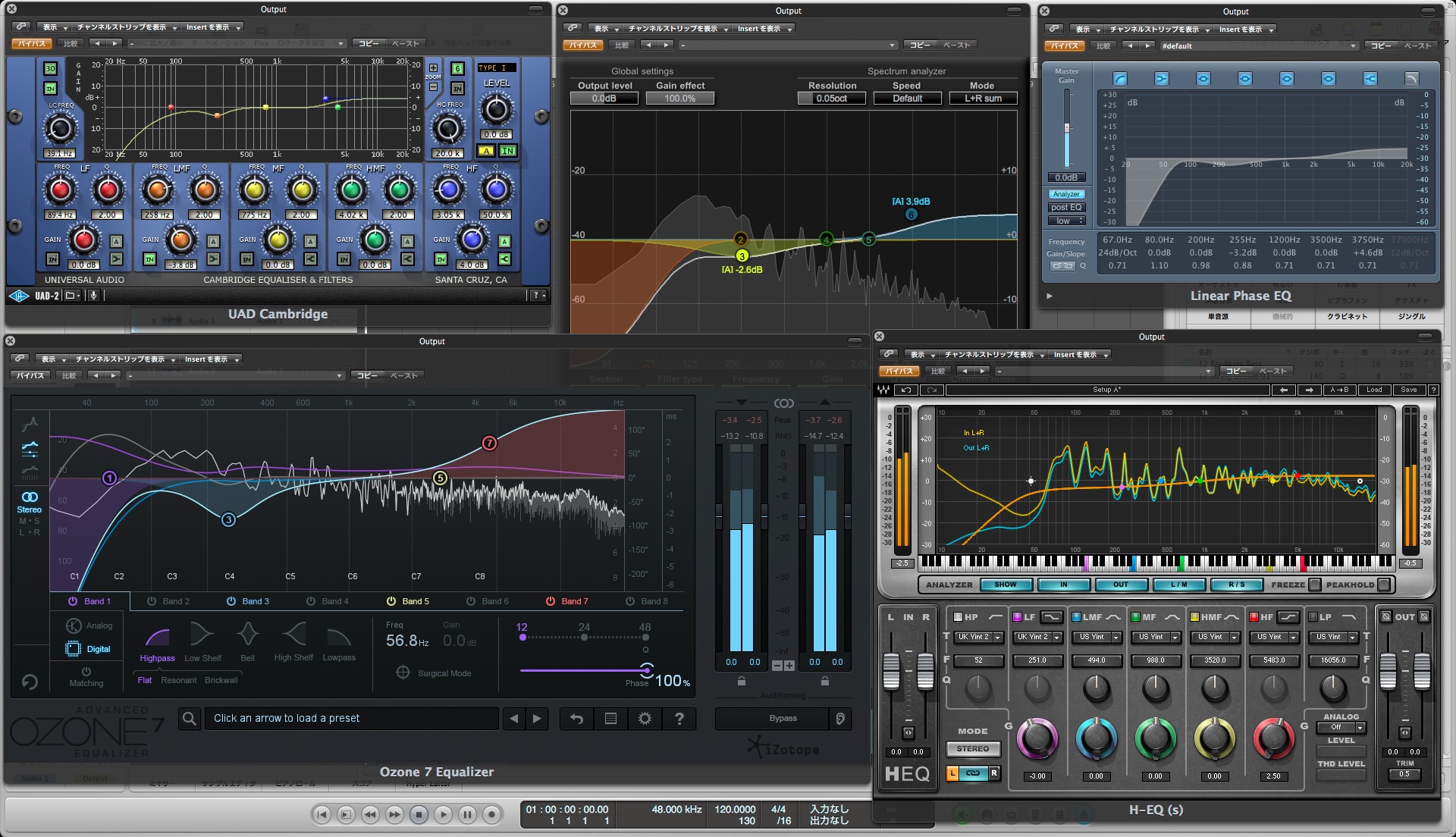Click the H-EQ Save button

click(x=1408, y=390)
